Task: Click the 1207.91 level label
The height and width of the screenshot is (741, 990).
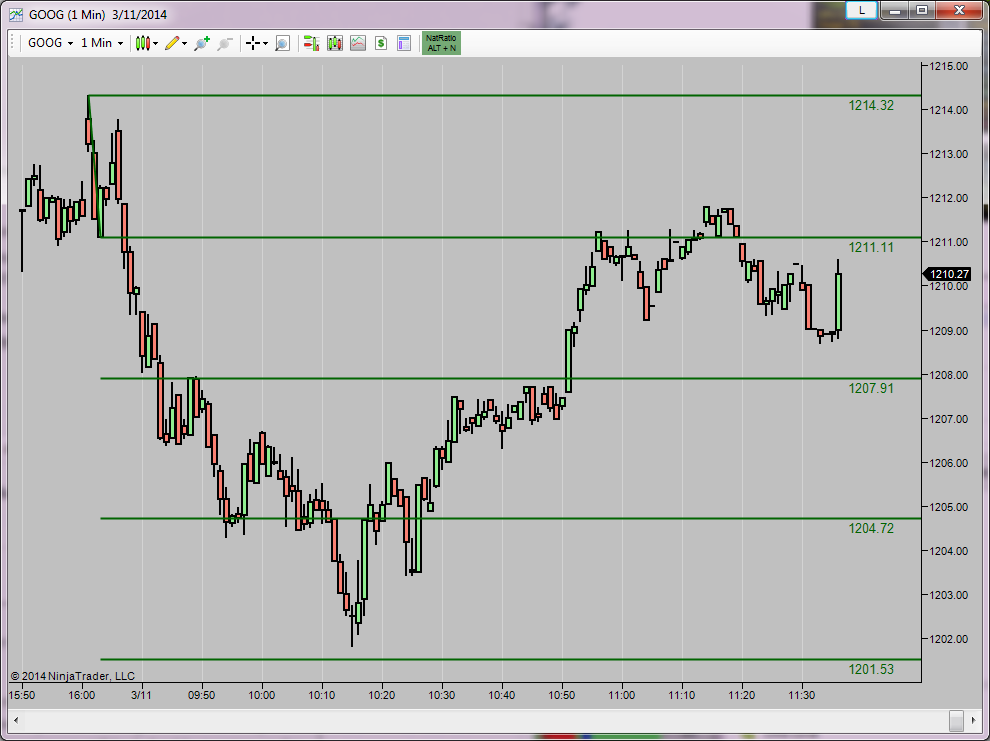Action: point(871,388)
